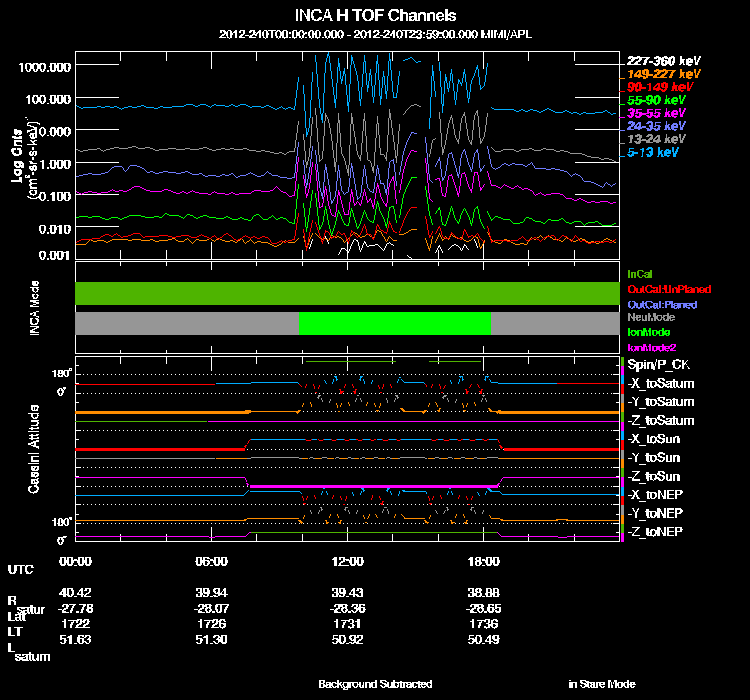Viewport: 750px width, 700px height.
Task: Click the bright green IonMode interval bar
Action: pos(395,323)
